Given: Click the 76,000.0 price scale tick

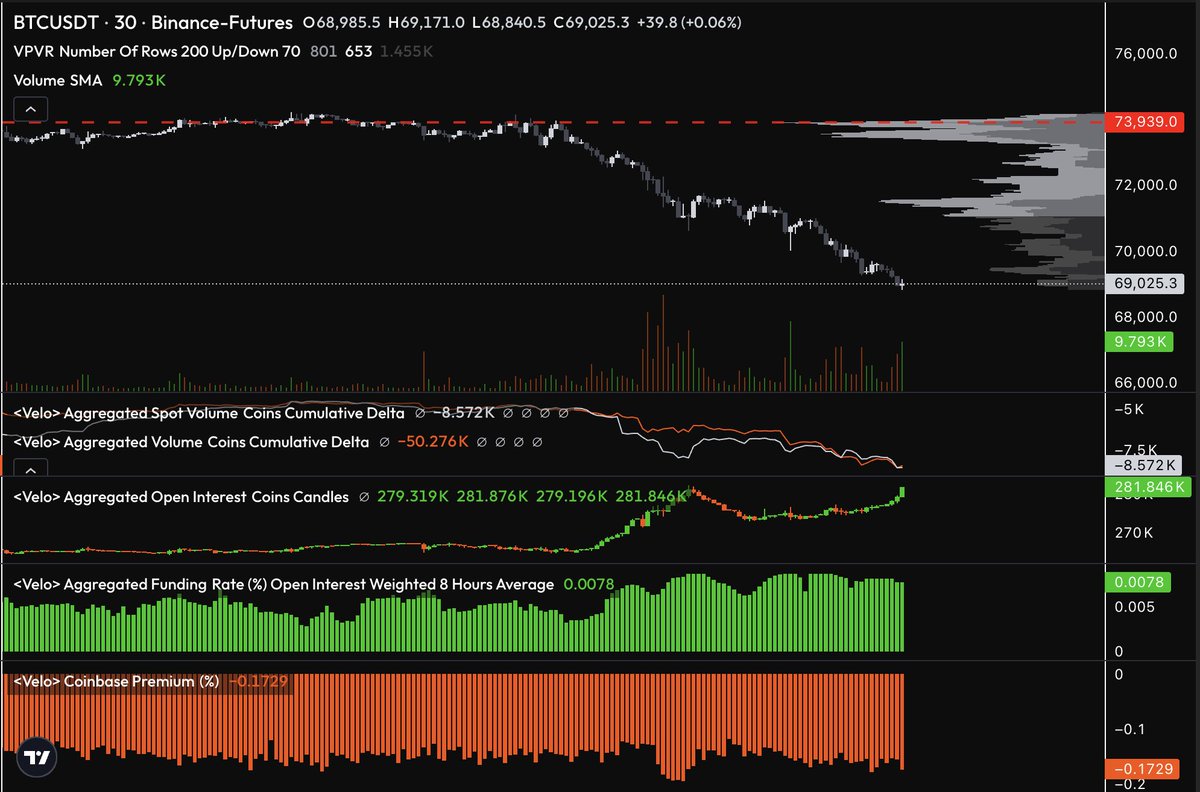Looking at the screenshot, I should click(x=1148, y=55).
